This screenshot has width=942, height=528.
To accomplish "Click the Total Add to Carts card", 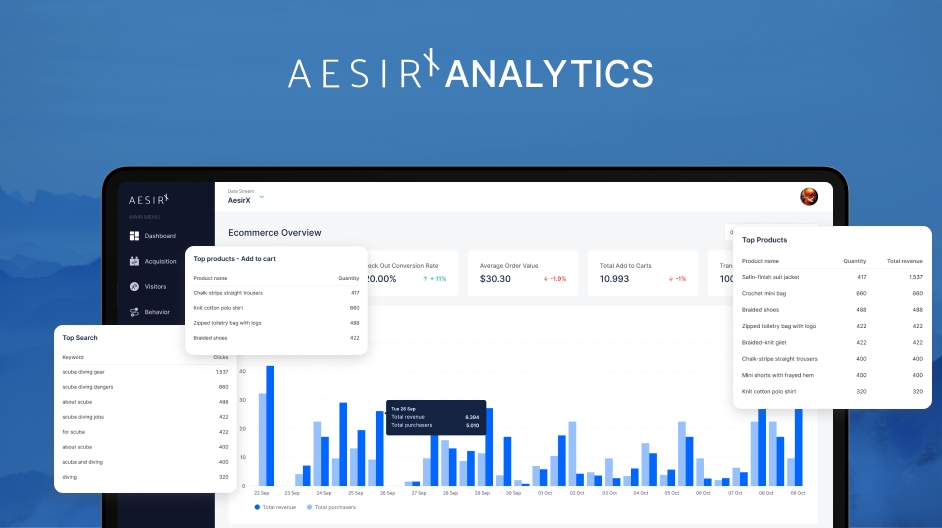I will pos(643,273).
